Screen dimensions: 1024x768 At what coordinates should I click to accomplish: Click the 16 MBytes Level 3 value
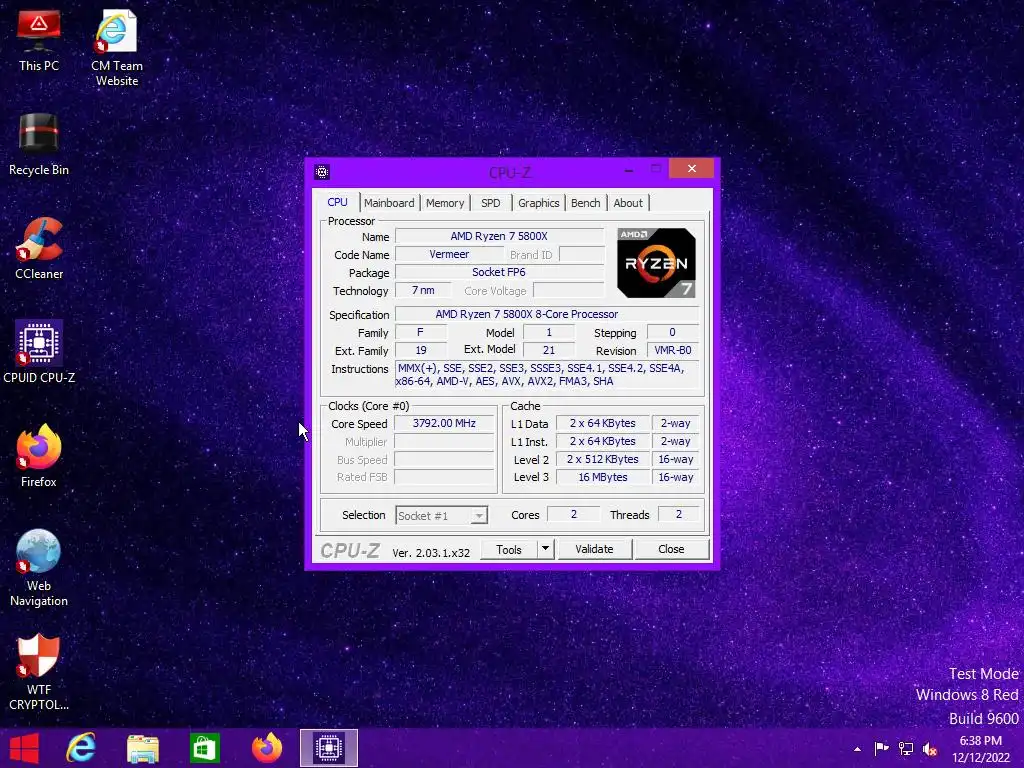point(603,477)
